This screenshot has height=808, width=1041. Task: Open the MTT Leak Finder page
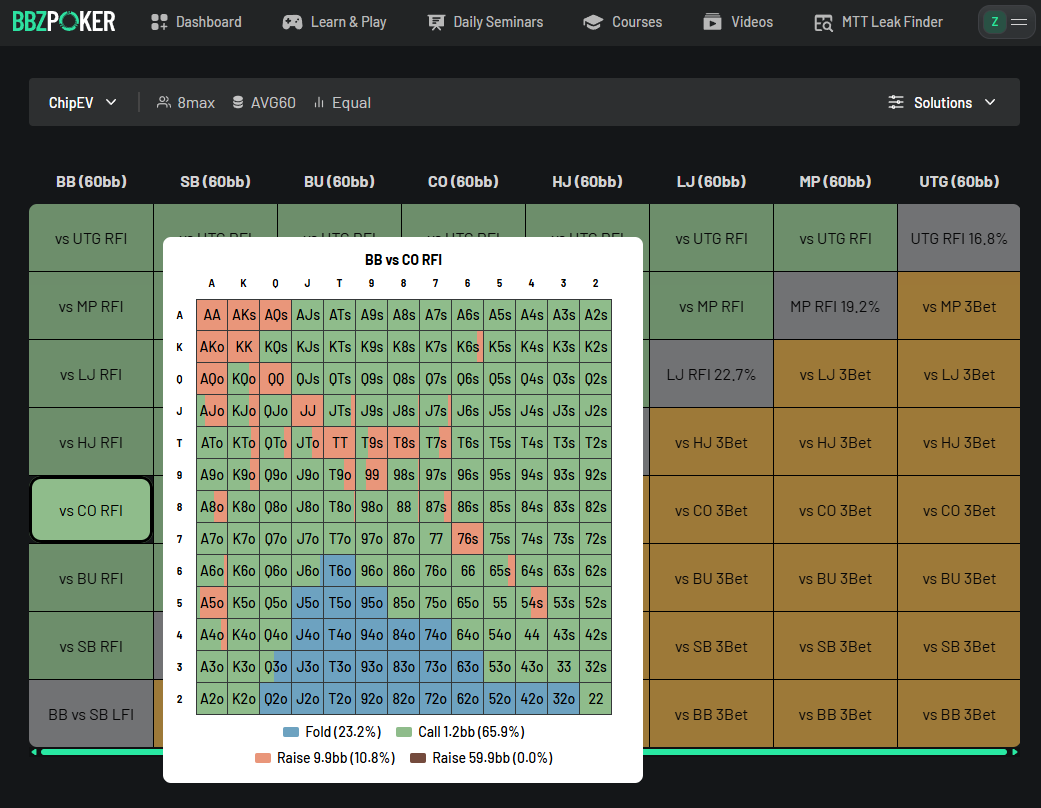pyautogui.click(x=891, y=22)
